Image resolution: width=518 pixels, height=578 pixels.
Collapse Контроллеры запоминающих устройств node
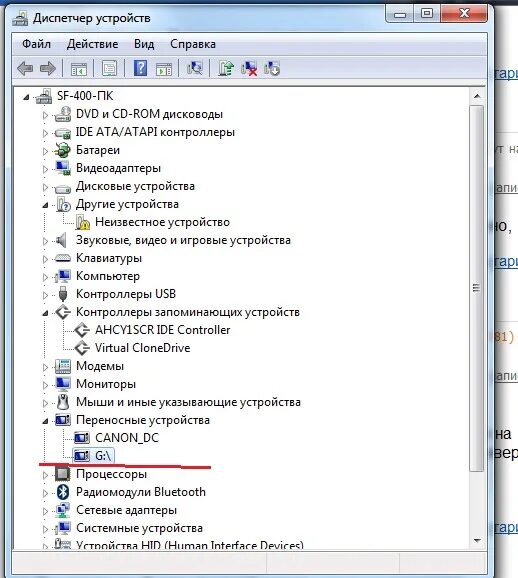(45, 313)
